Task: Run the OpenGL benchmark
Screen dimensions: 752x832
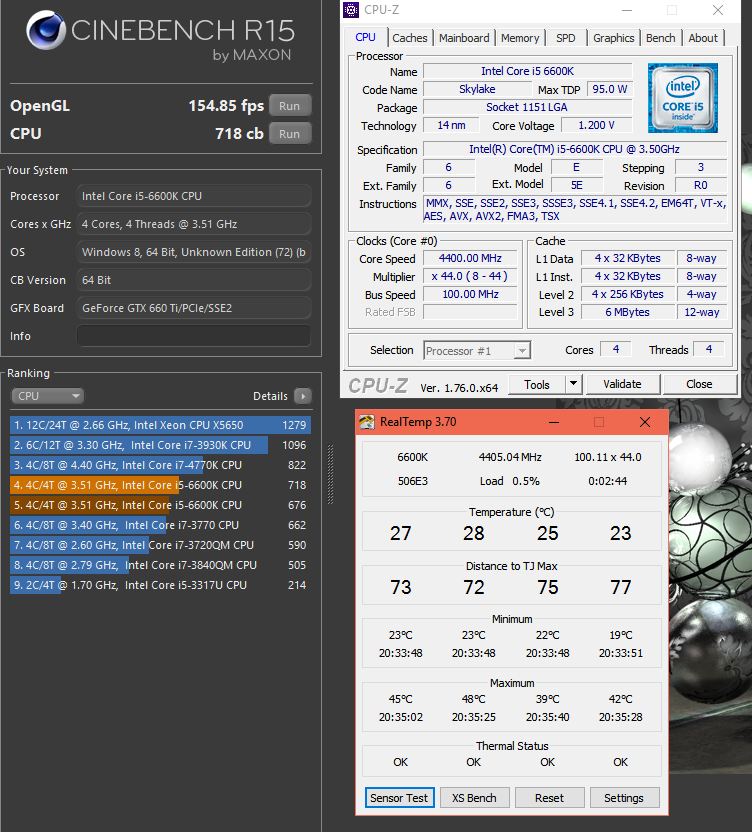Action: 290,106
